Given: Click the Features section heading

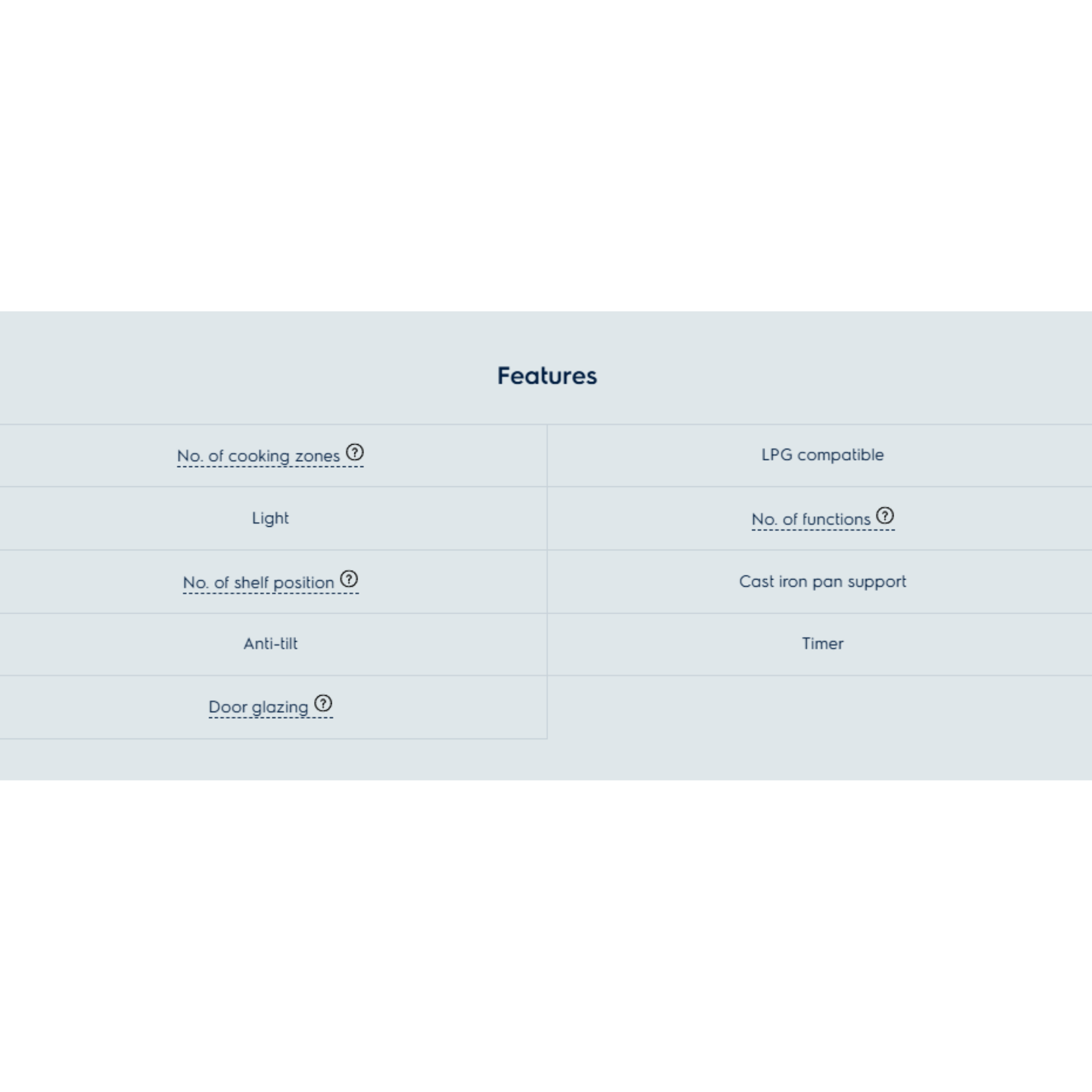Looking at the screenshot, I should [547, 376].
